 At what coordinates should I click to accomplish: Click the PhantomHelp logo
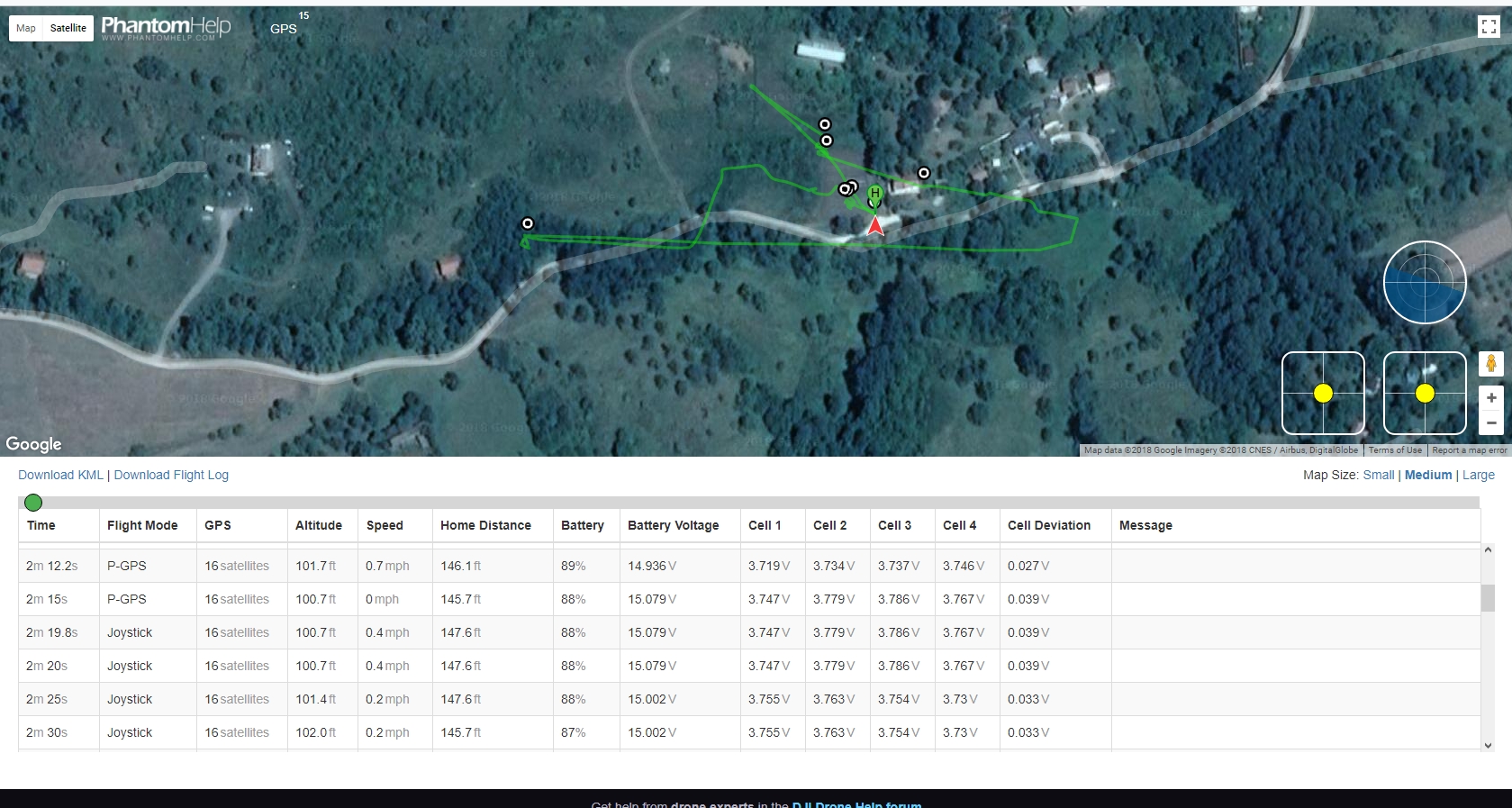point(166,28)
